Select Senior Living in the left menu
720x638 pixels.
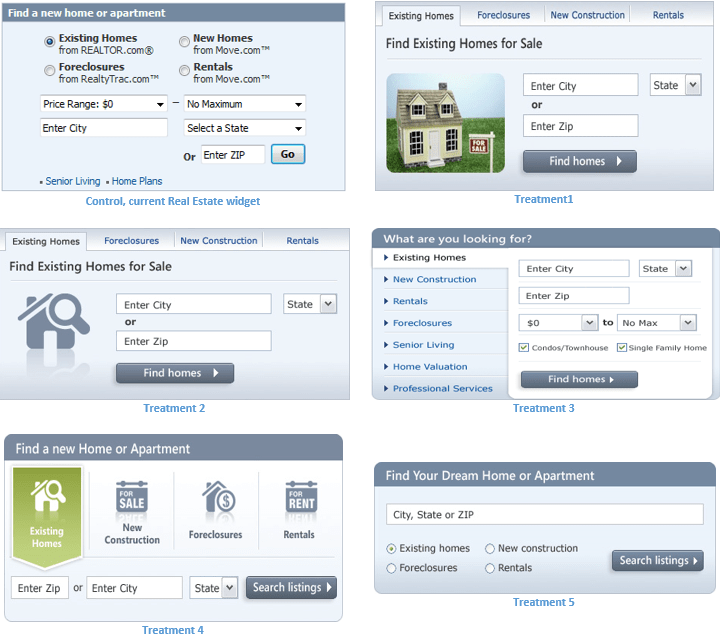click(x=423, y=345)
